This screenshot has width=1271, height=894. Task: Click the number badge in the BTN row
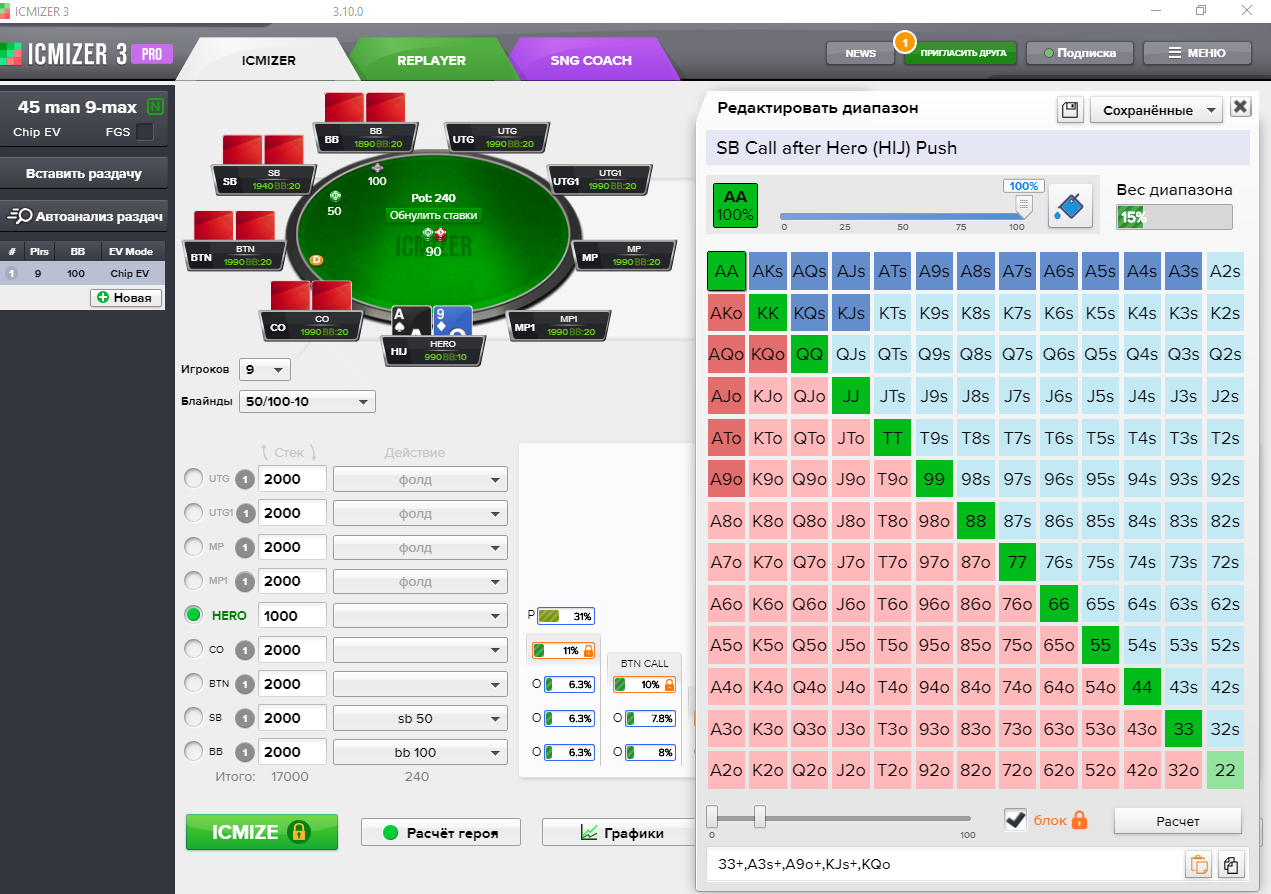(245, 684)
